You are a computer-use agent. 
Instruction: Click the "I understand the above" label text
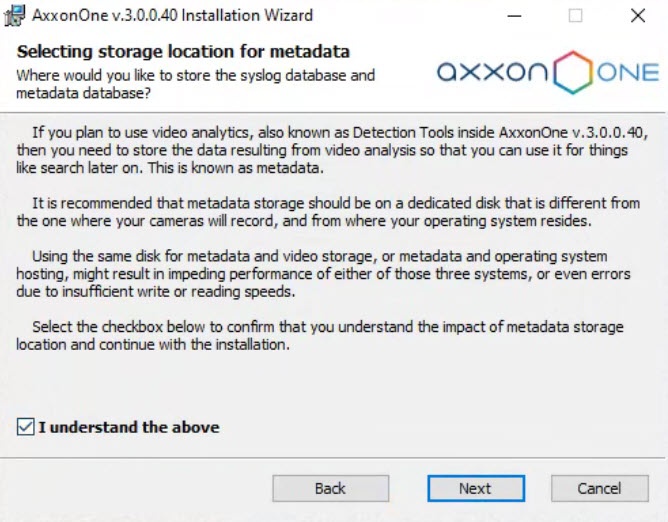click(x=128, y=427)
